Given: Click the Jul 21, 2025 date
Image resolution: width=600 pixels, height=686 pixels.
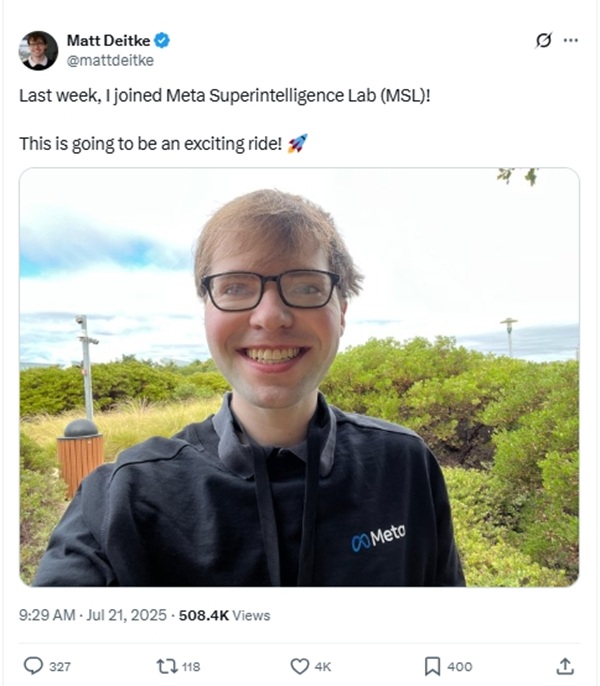Looking at the screenshot, I should [x=126, y=615].
